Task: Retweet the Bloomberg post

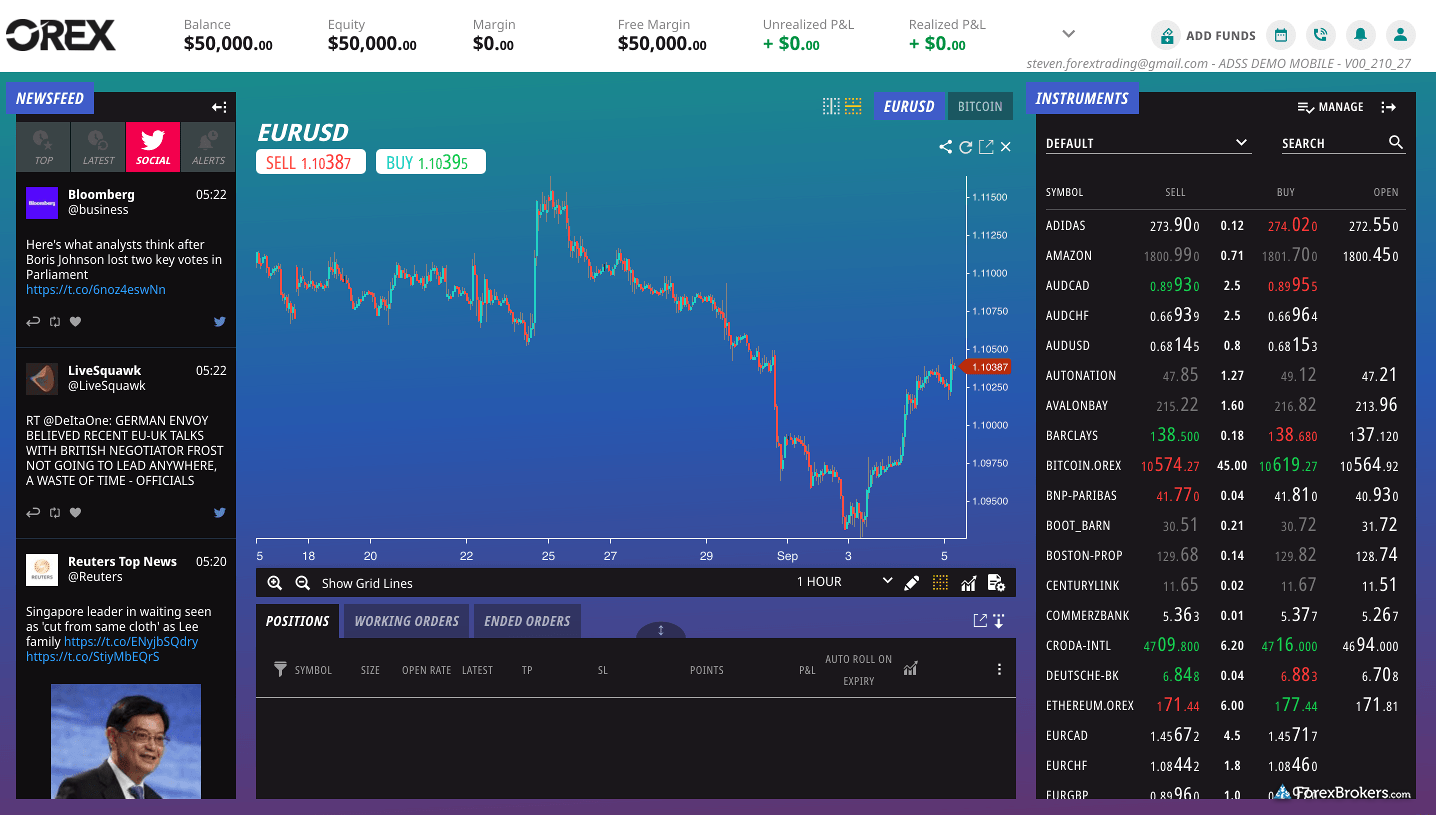Action: tap(55, 322)
